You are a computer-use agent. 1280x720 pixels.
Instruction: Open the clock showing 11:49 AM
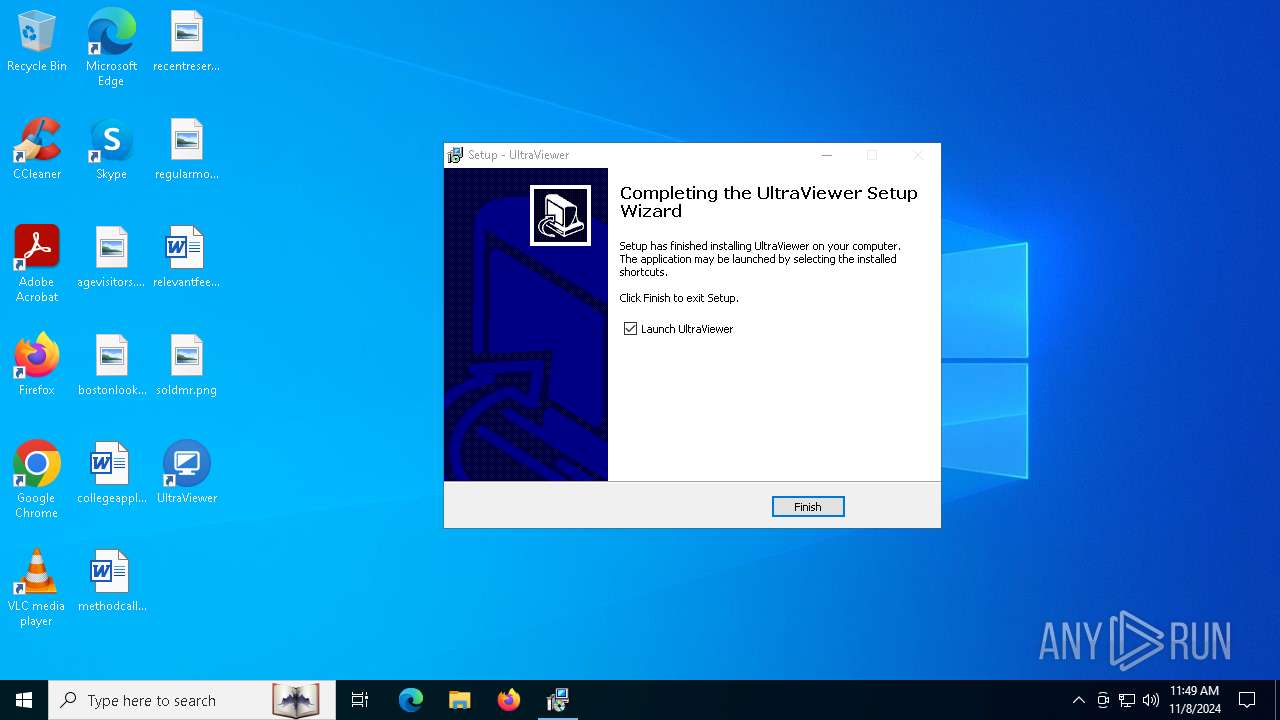click(1195, 700)
